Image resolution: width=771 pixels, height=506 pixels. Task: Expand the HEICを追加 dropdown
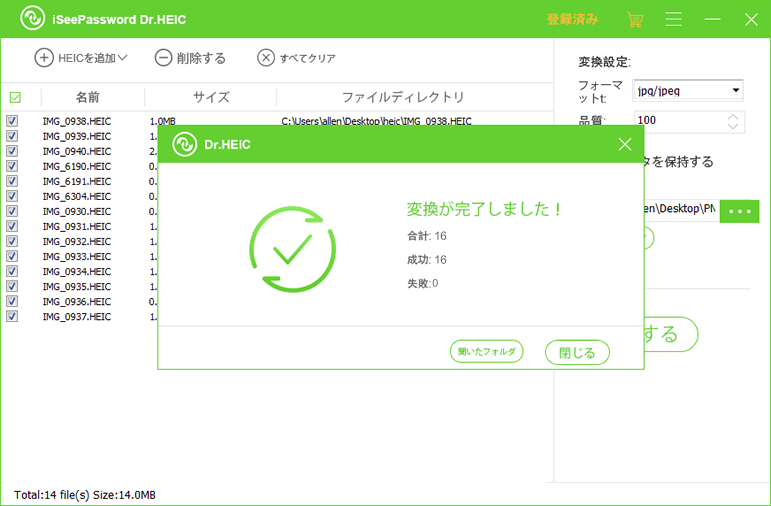tap(122, 58)
